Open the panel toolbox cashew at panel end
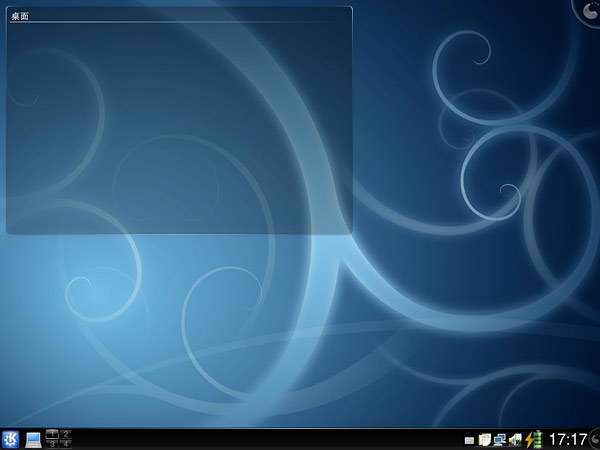This screenshot has width=600, height=450. point(594,439)
